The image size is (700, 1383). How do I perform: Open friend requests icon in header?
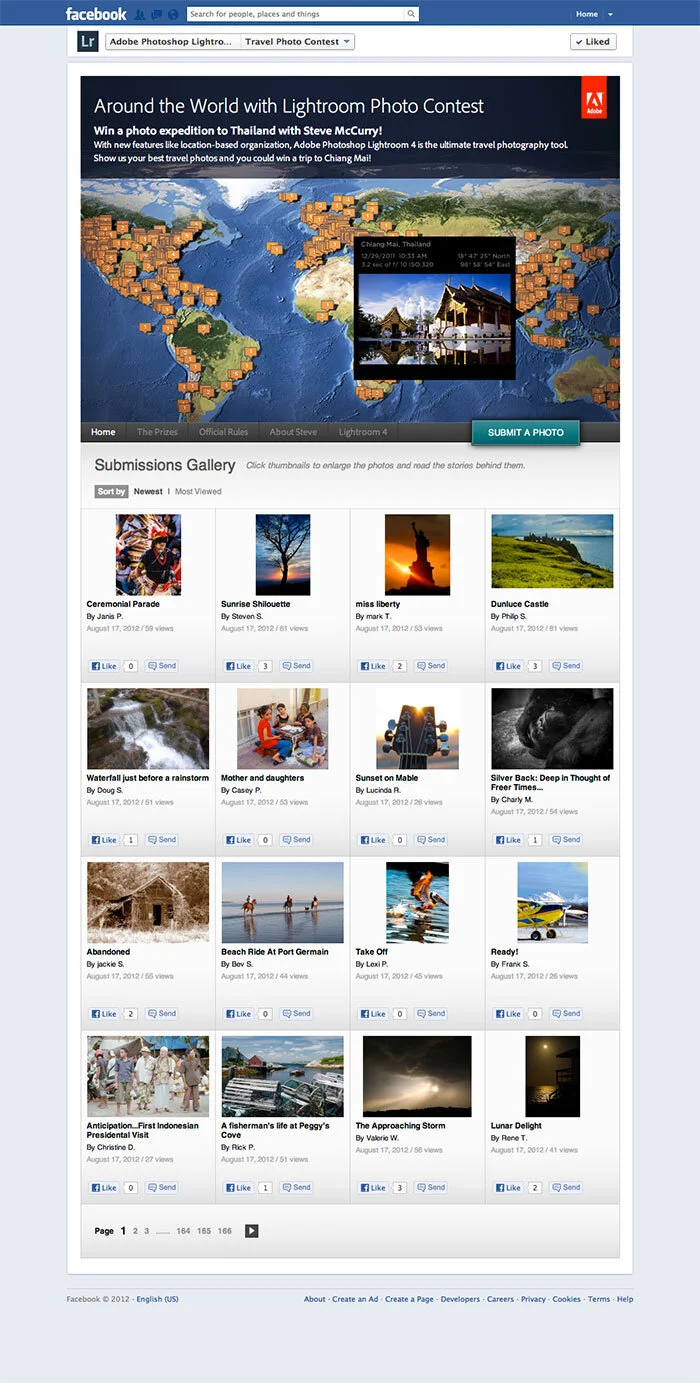pos(139,14)
